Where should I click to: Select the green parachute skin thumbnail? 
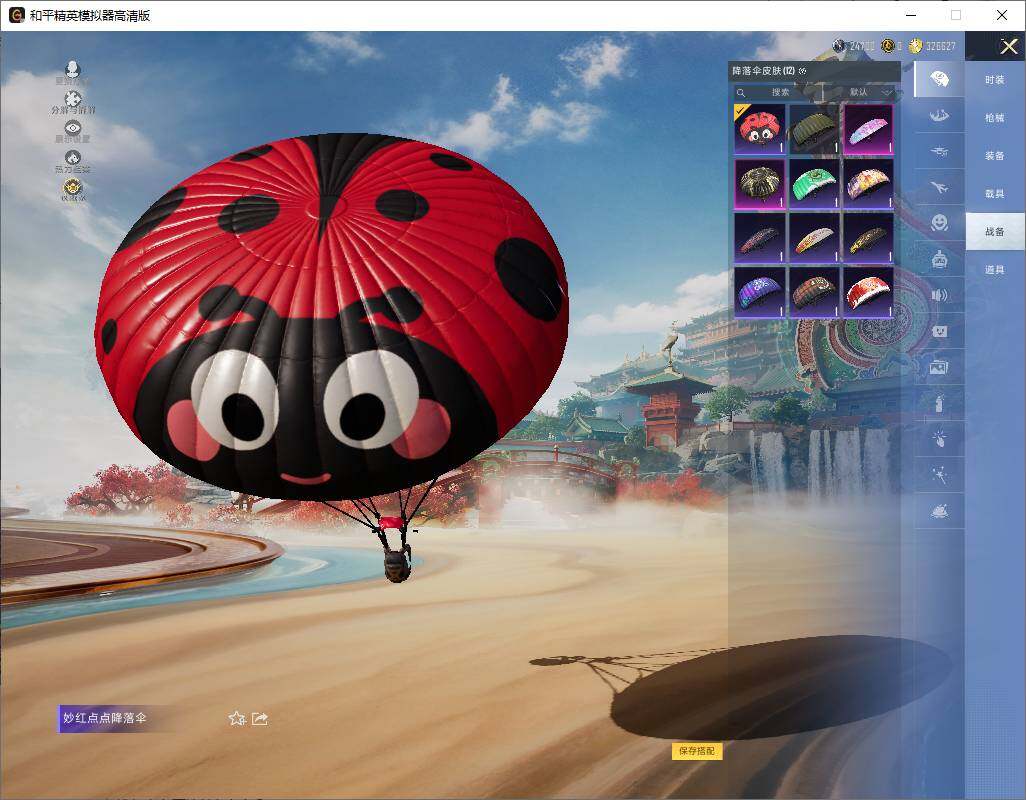coord(814,183)
